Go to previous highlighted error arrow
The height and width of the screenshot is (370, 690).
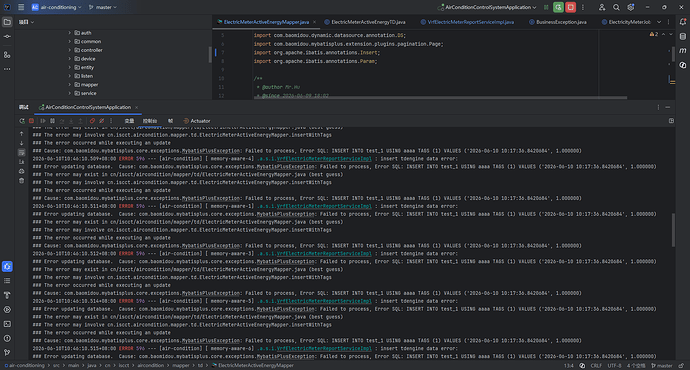[x=664, y=34]
